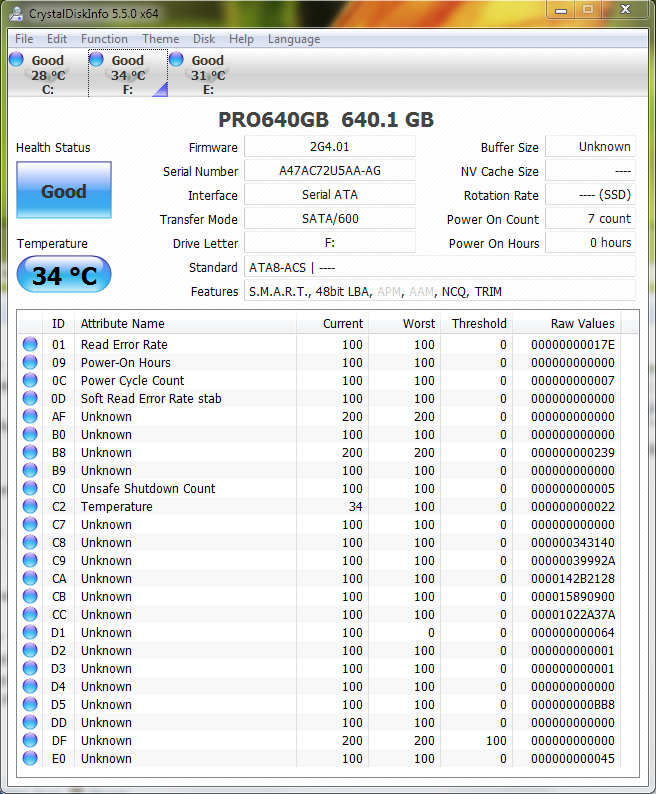Image resolution: width=656 pixels, height=794 pixels.
Task: Open the Language menu
Action: pos(294,39)
